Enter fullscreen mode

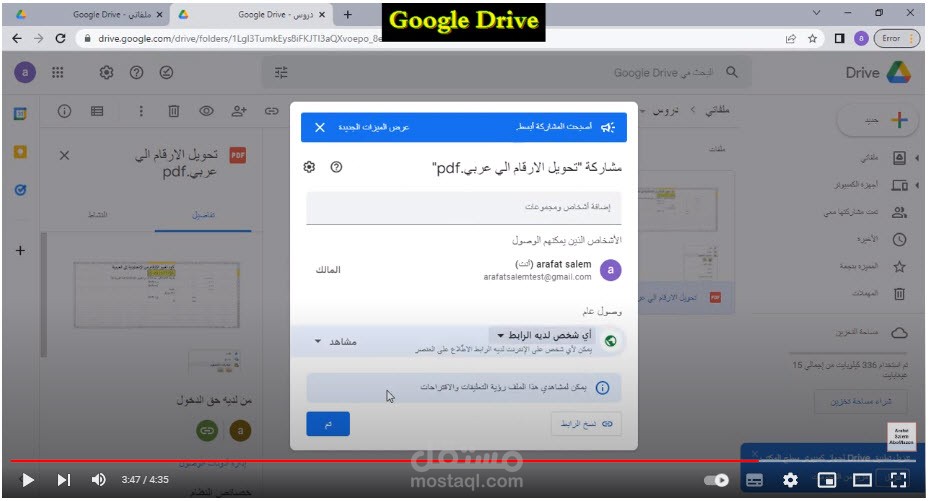point(898,481)
